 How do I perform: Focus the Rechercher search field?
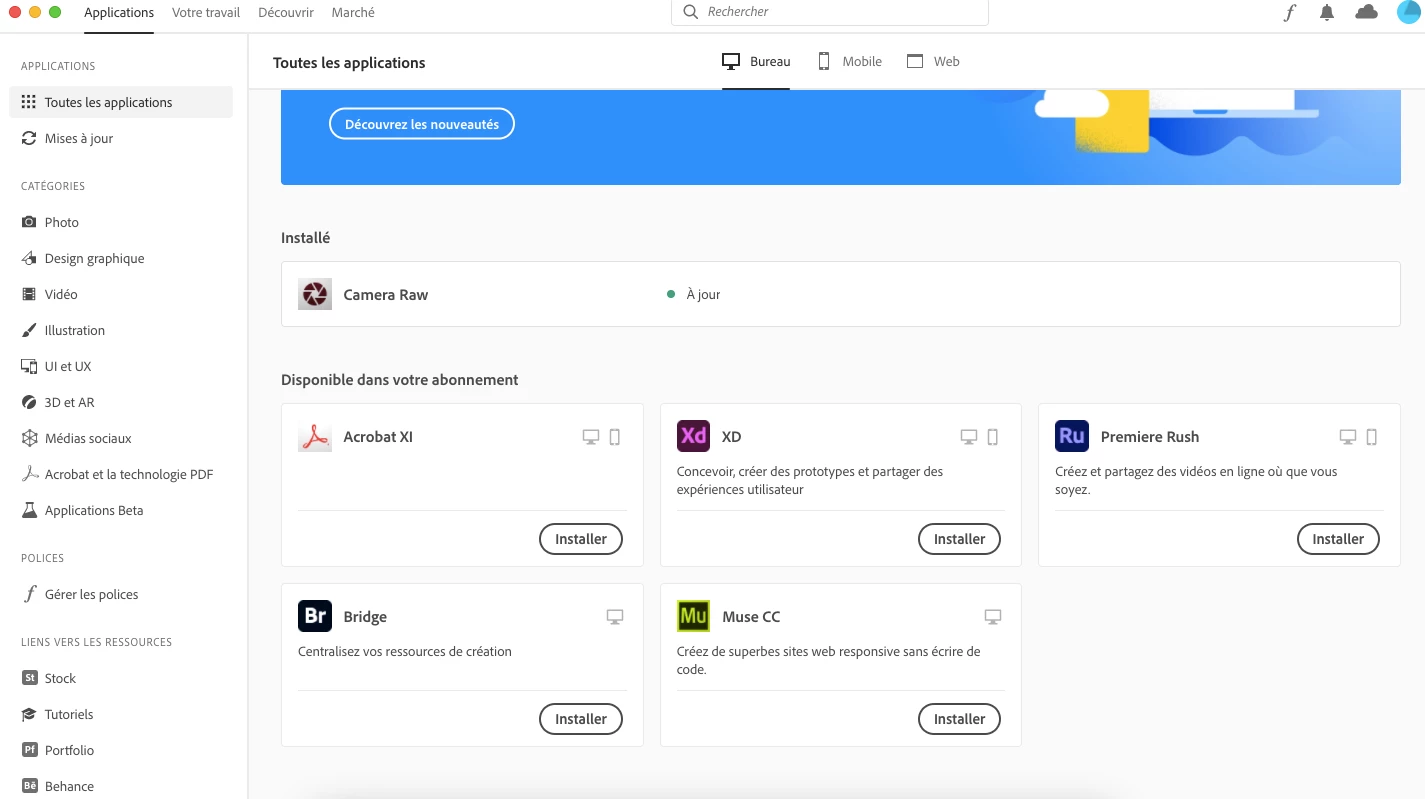pyautogui.click(x=830, y=12)
